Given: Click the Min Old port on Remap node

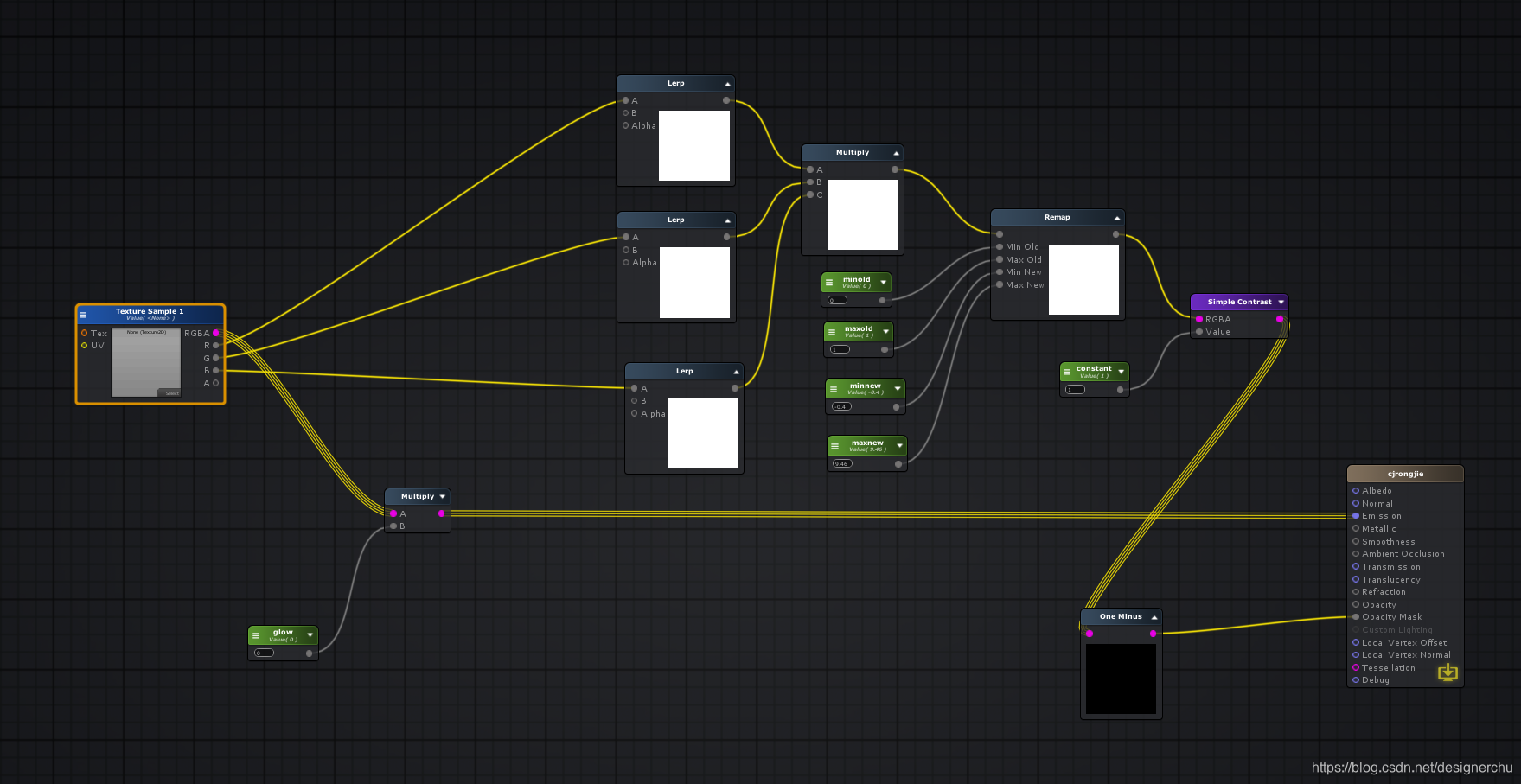Looking at the screenshot, I should tap(1000, 246).
